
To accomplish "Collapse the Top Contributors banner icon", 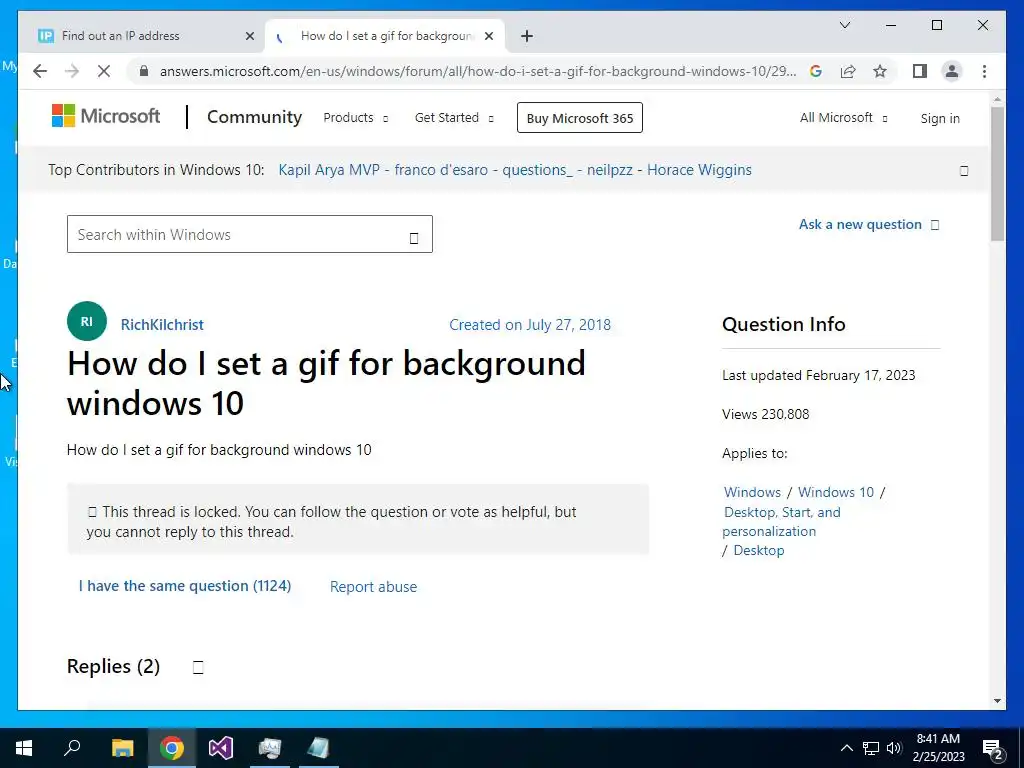I will point(964,171).
